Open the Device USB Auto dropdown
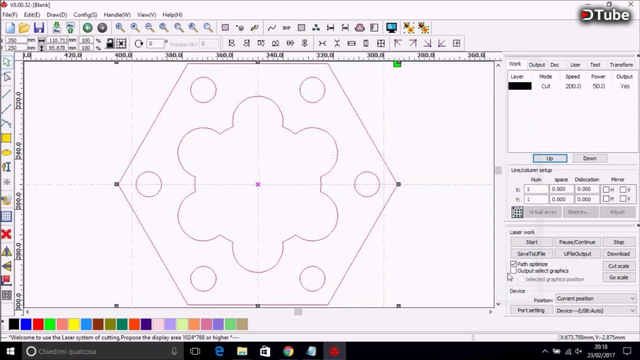The height and width of the screenshot is (360, 640). [596, 311]
